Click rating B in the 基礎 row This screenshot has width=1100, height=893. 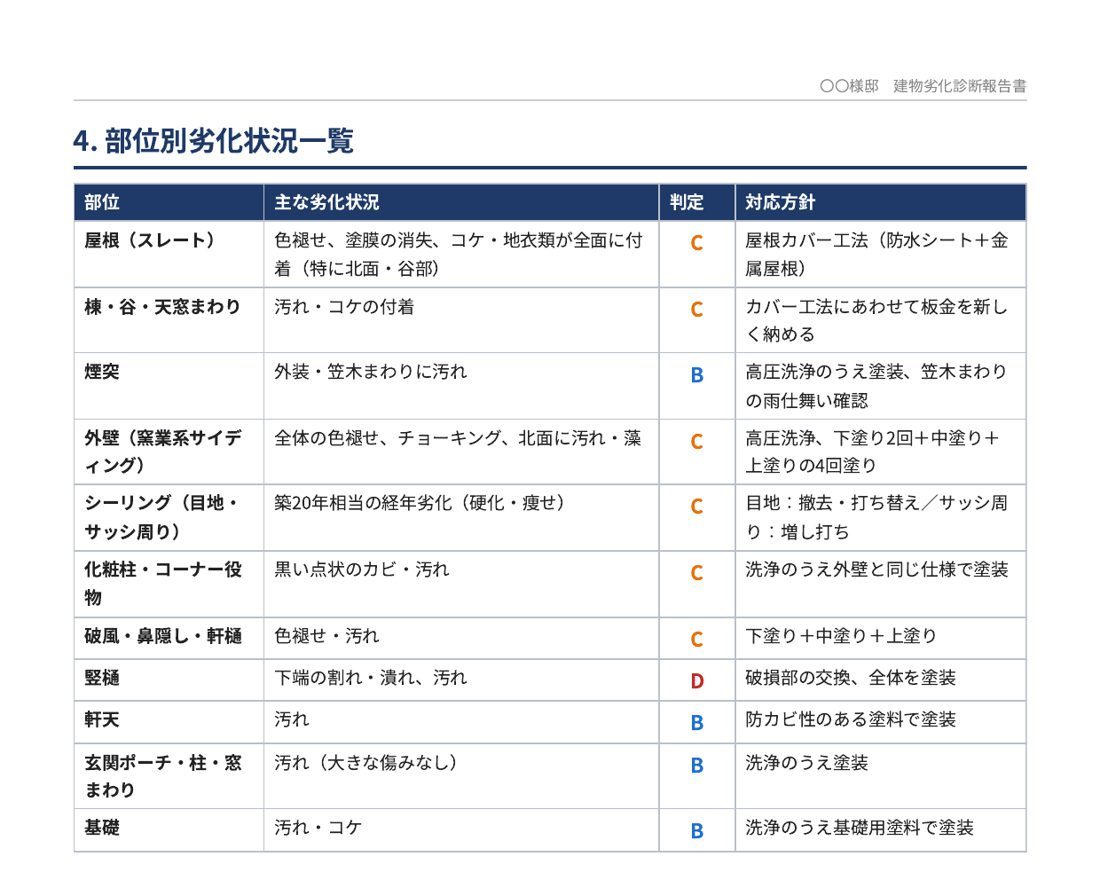point(697,831)
